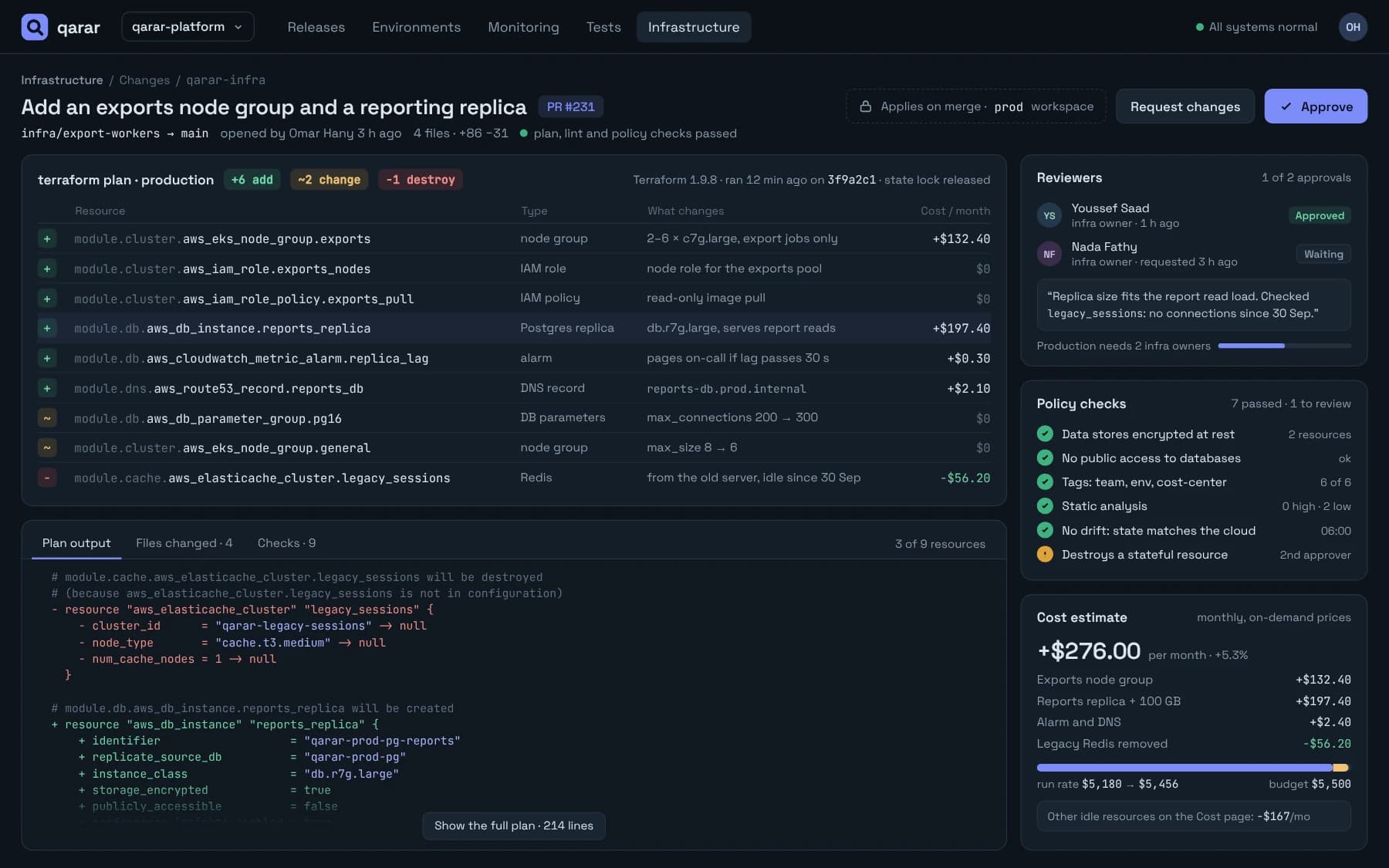Show the full plan of 214 lines
The width and height of the screenshot is (1389, 868).
pyautogui.click(x=514, y=826)
